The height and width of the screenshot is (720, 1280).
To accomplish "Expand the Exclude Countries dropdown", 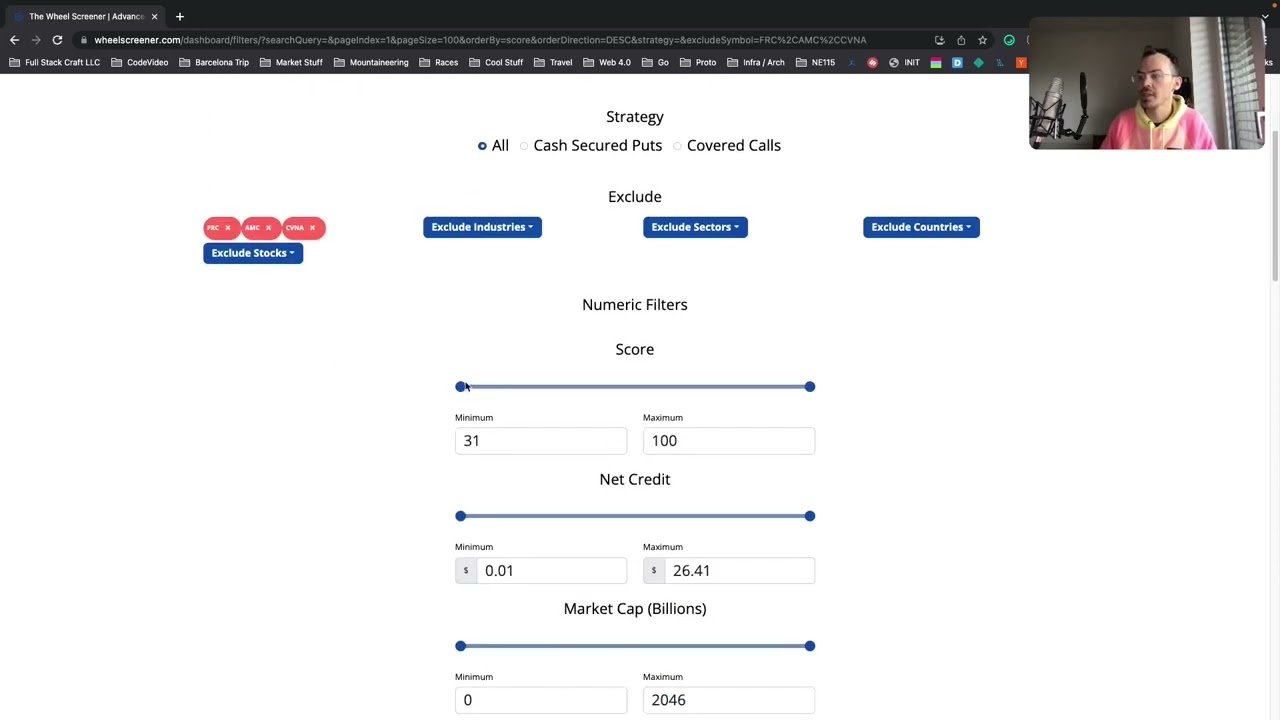I will [x=921, y=227].
